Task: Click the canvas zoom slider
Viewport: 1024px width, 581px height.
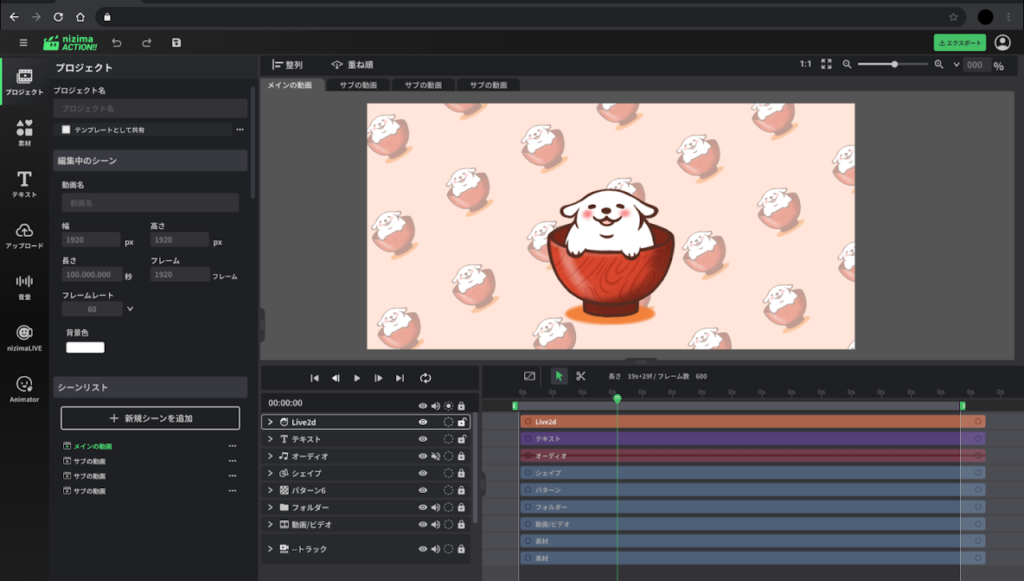Action: 893,64
